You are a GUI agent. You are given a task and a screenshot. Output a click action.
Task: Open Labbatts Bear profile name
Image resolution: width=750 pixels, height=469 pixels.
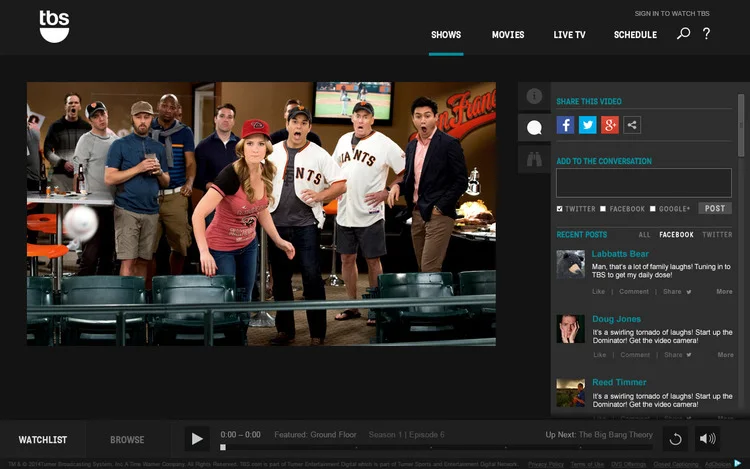pos(620,254)
